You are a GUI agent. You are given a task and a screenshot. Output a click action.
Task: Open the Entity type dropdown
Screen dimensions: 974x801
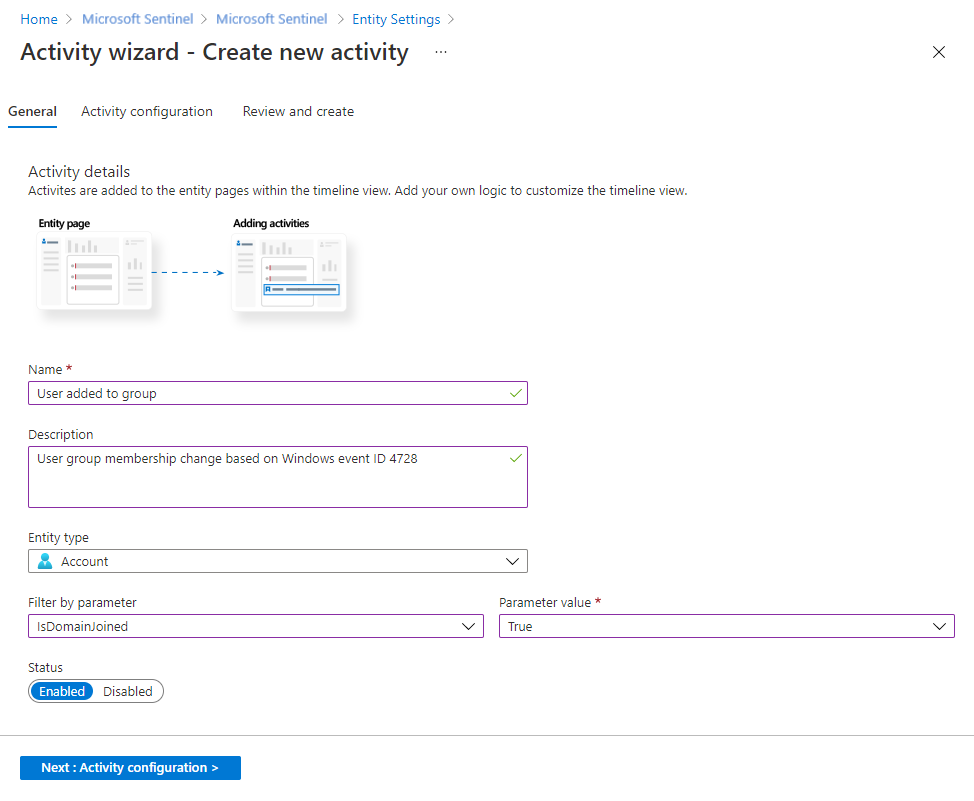(x=515, y=561)
